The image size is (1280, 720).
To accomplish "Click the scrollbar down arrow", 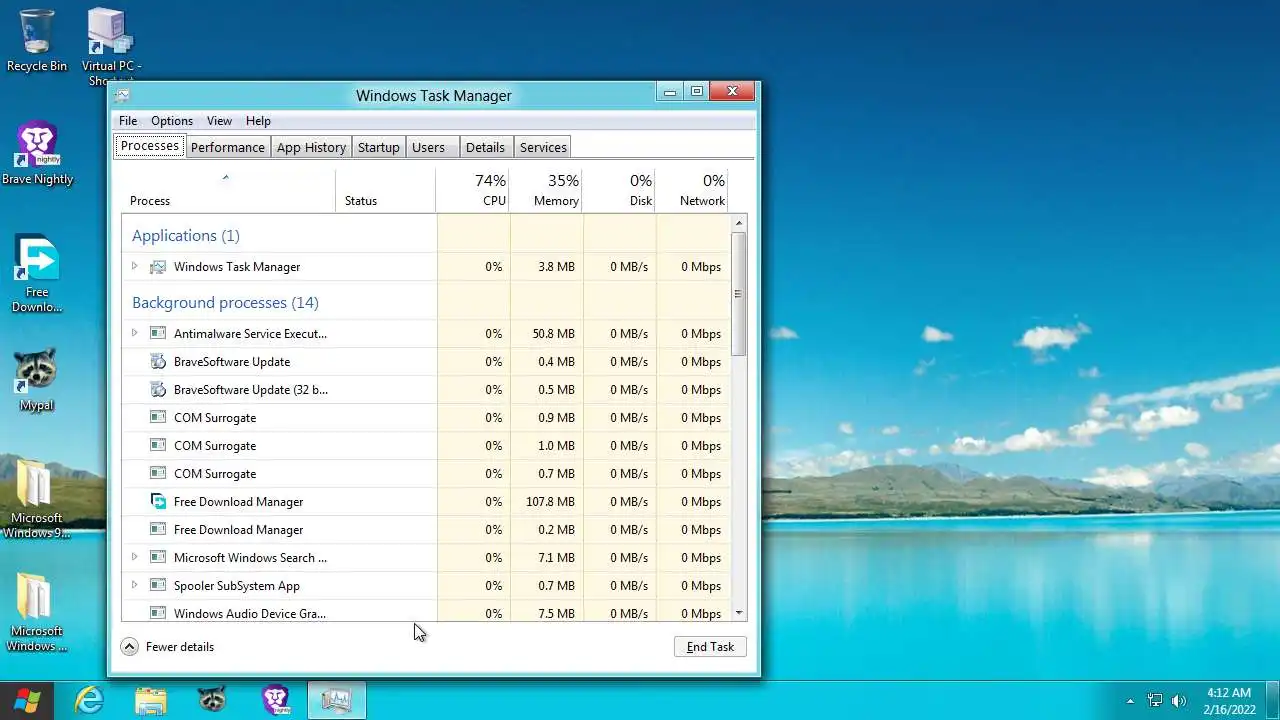I will pyautogui.click(x=739, y=613).
